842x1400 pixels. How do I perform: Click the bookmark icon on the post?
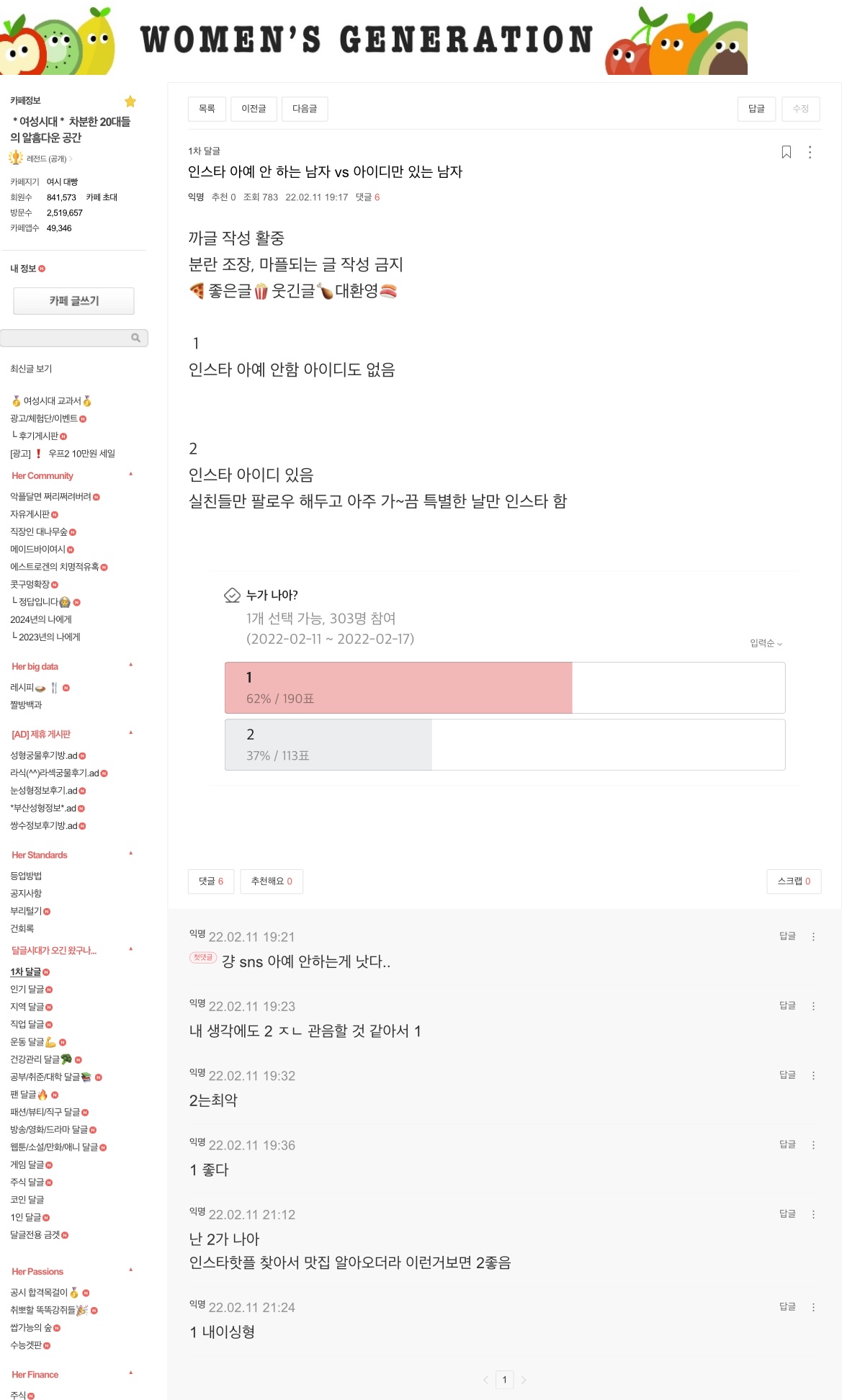tap(787, 152)
